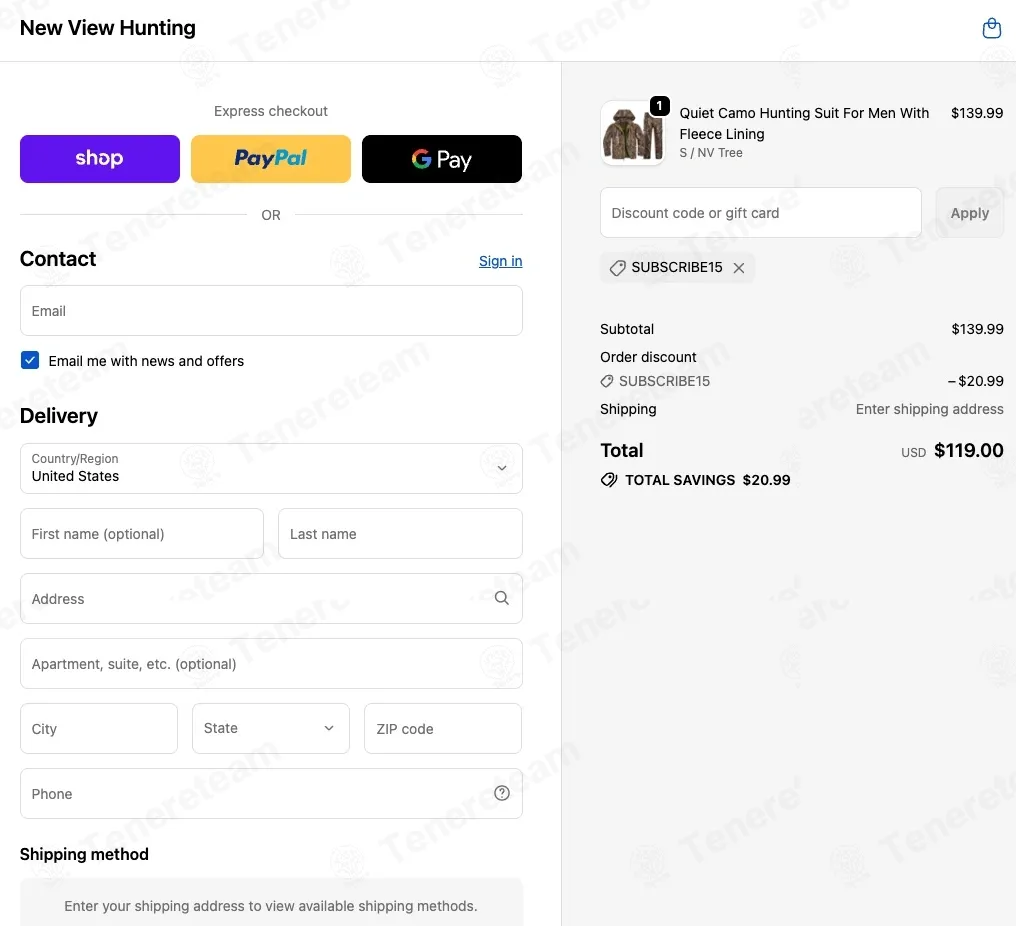
Task: Focus the Email input field
Action: [271, 311]
